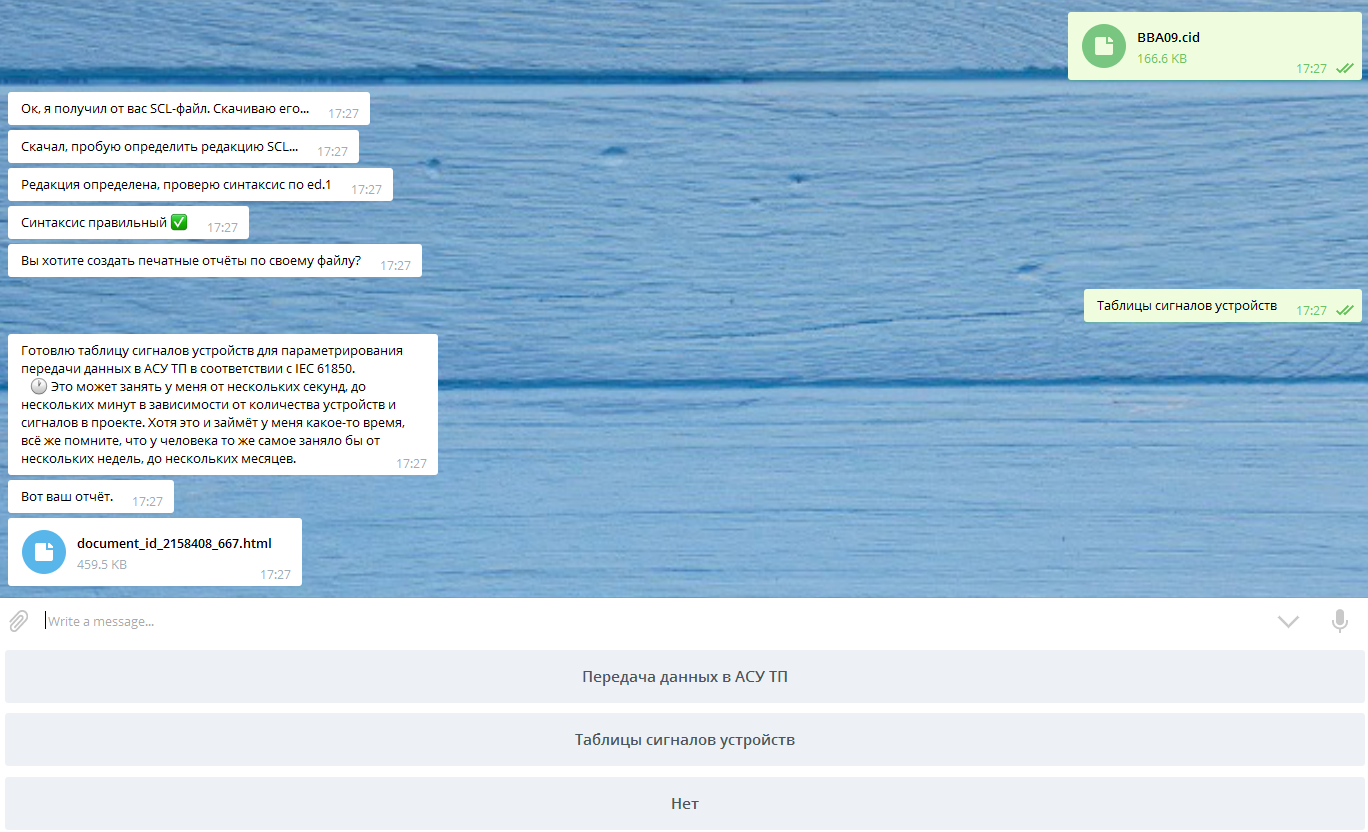This screenshot has width=1368, height=832.
Task: Select the 'Нет' reply button
Action: pos(684,803)
